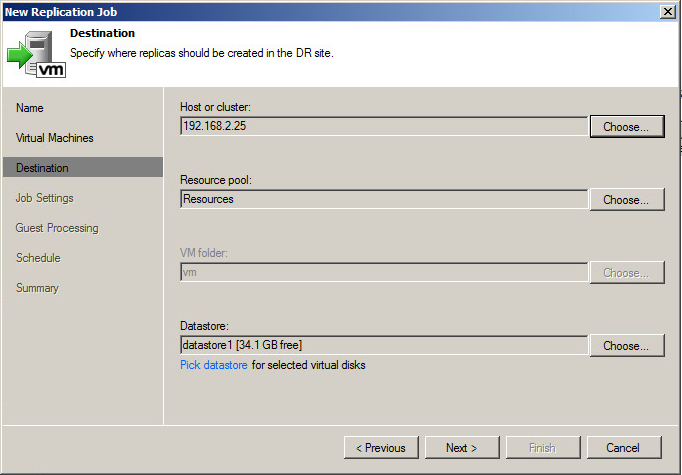Screen dimensions: 682x475
Task: Click the VM server wizard icon
Action: coord(37,54)
